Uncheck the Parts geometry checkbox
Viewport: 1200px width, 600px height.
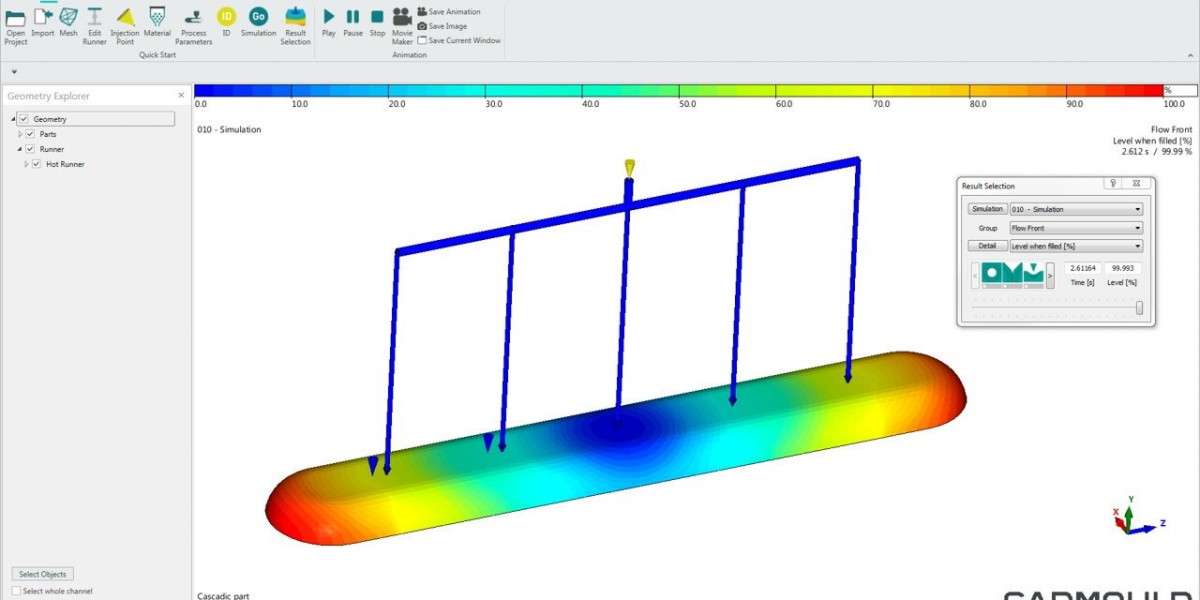tap(30, 134)
